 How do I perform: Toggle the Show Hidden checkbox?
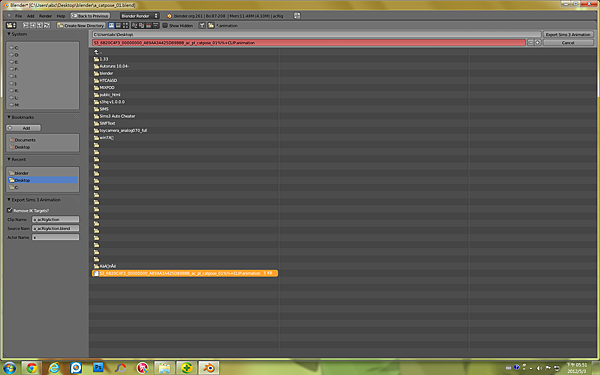(165, 25)
